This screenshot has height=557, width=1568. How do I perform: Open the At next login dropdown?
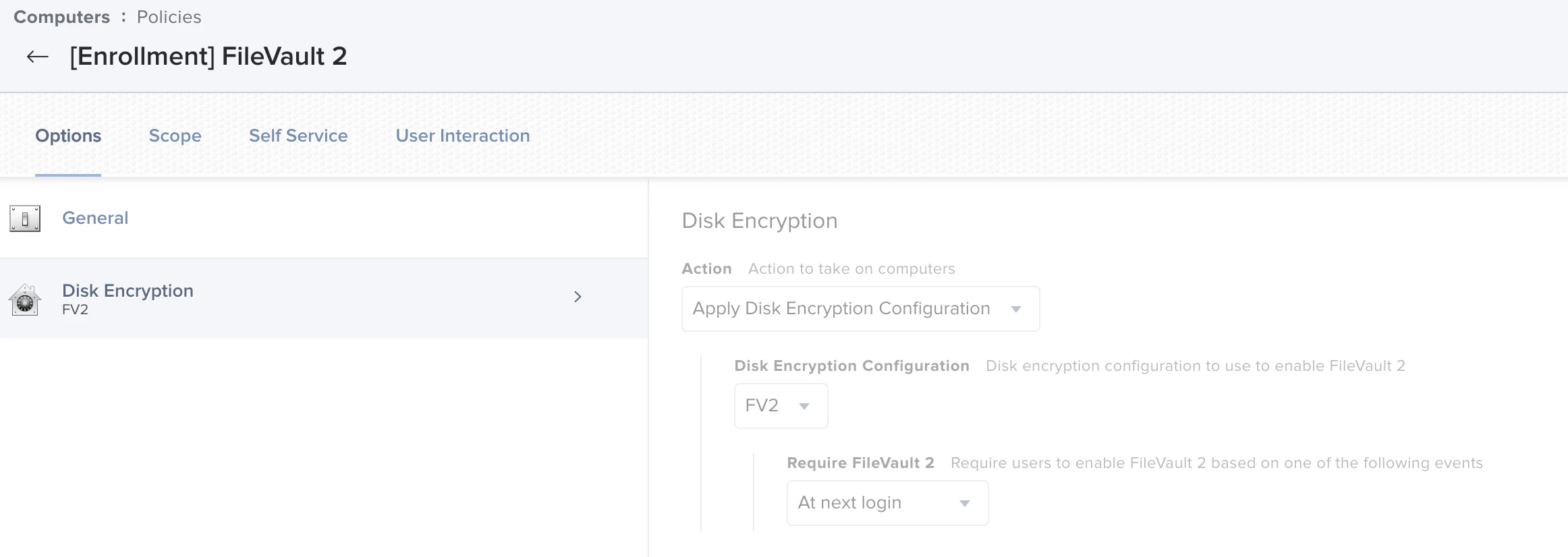point(850,503)
